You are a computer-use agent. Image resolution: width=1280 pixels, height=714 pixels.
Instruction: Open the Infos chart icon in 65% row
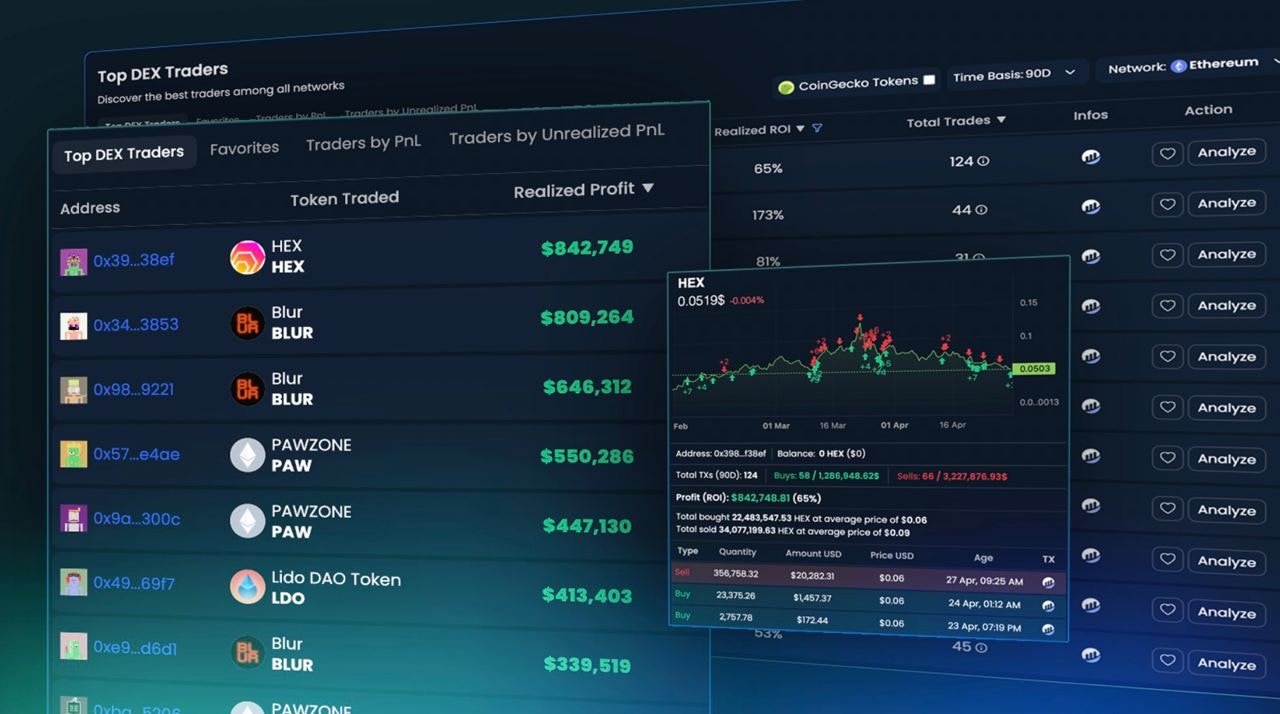pos(1091,157)
